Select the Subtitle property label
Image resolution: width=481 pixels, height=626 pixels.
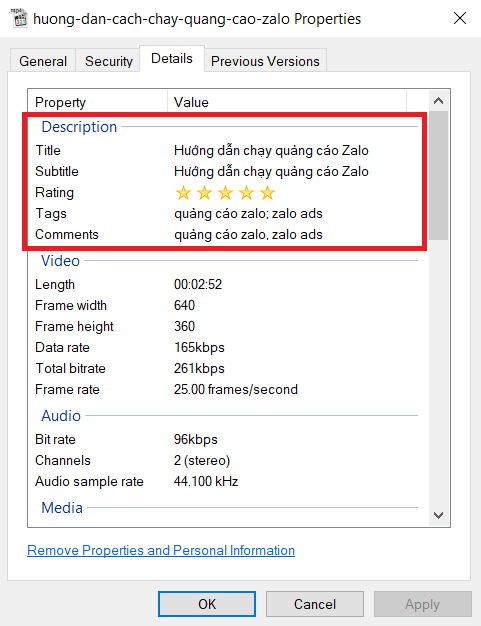[x=57, y=172]
